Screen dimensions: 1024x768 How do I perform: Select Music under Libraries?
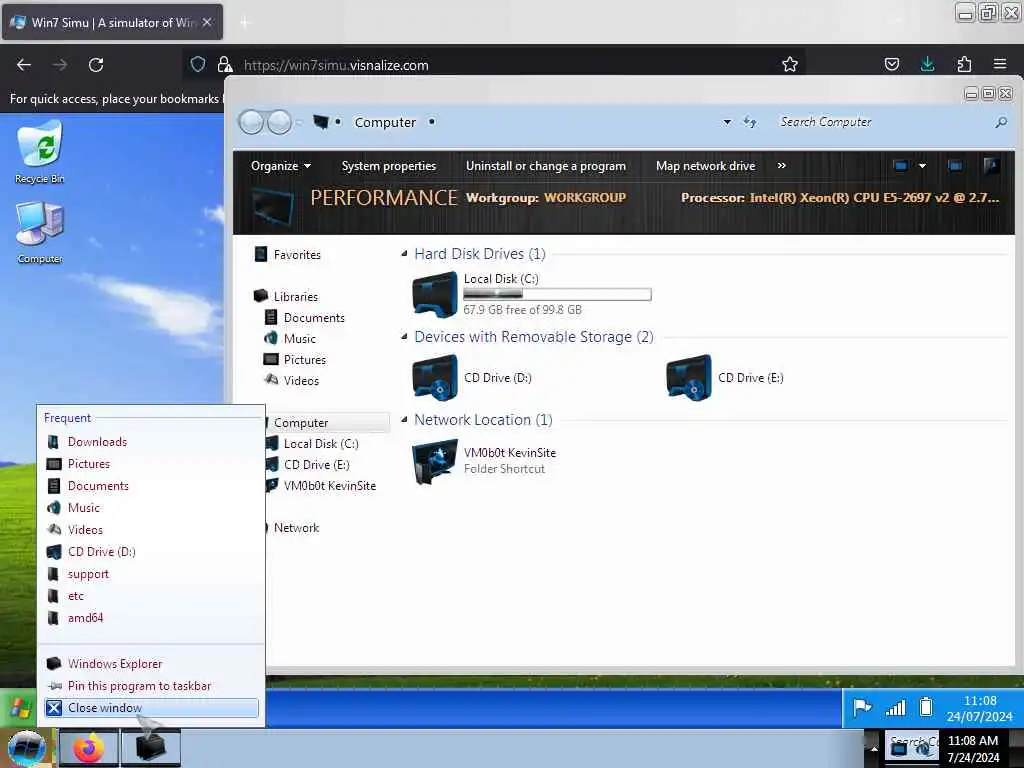pos(299,338)
